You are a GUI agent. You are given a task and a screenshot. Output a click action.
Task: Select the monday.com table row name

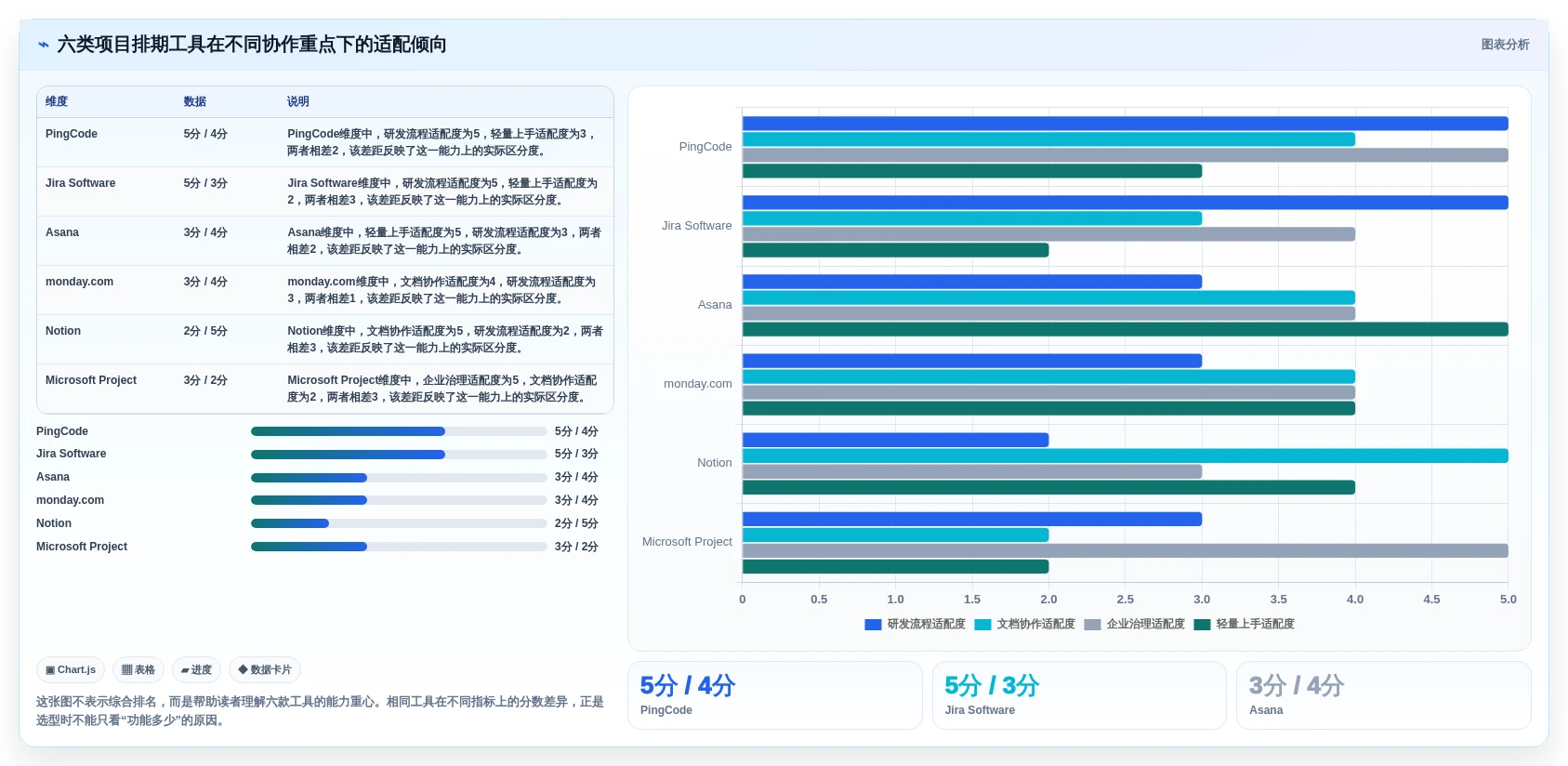(80, 282)
